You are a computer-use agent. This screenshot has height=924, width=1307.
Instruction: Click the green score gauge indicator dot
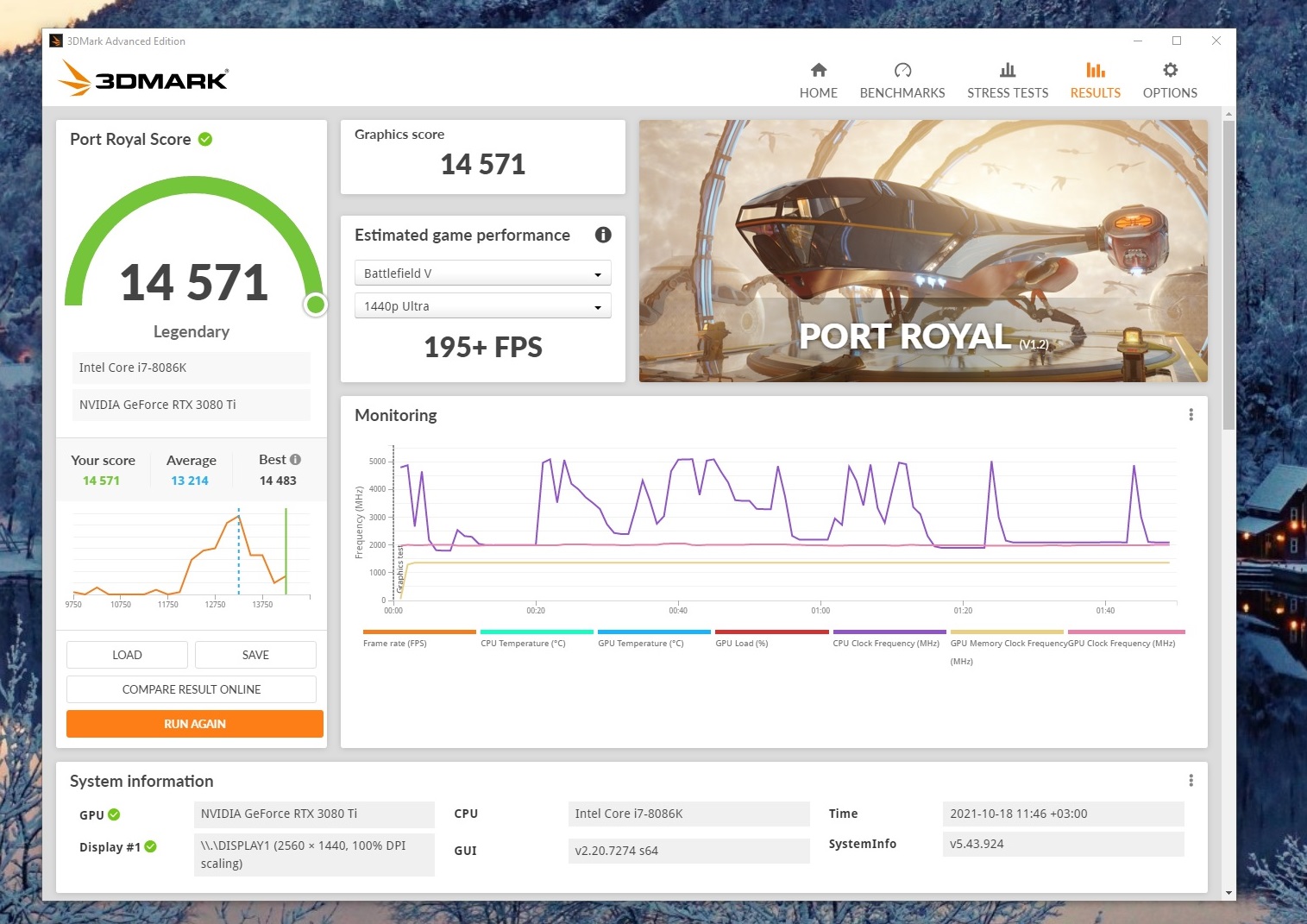point(316,304)
